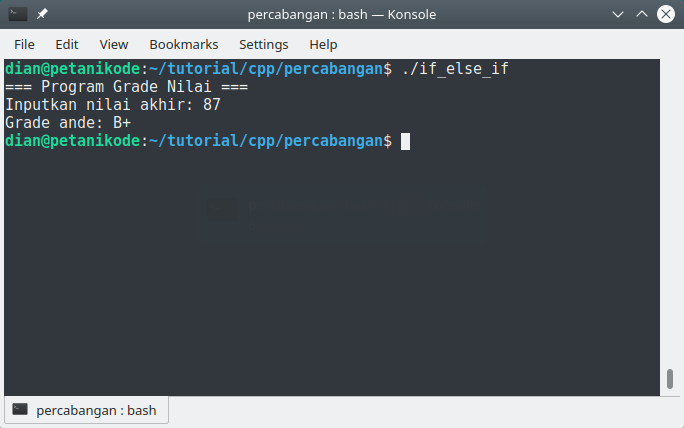Image resolution: width=684 pixels, height=428 pixels.
Task: Click the './if_else_if' command text
Action: 455,69
